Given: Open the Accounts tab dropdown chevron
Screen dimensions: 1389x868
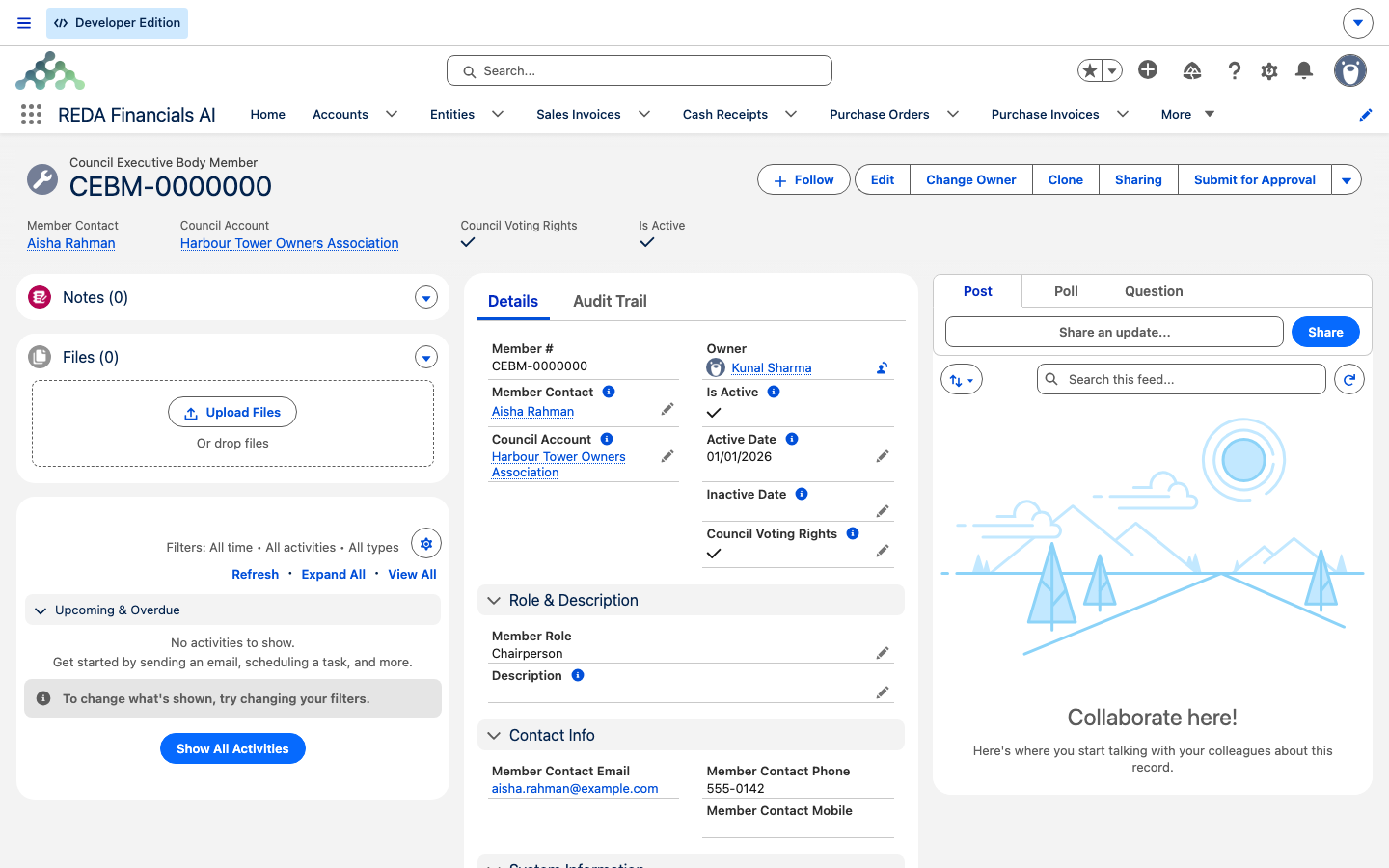Looking at the screenshot, I should click(392, 114).
